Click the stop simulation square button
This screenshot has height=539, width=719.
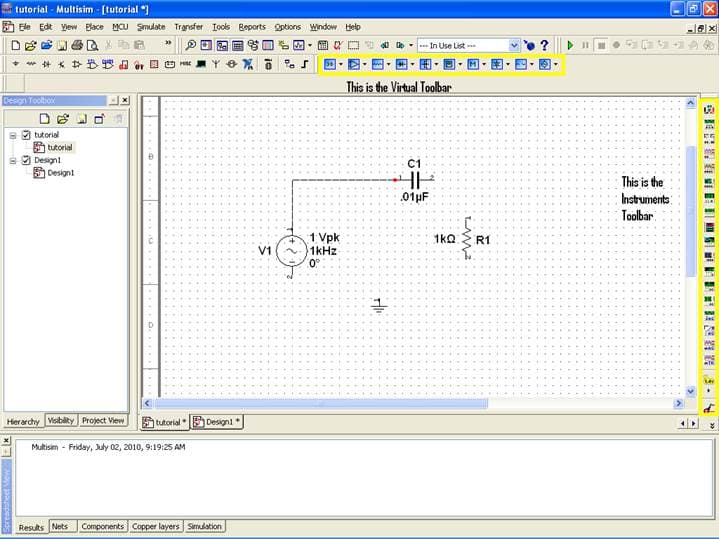(x=600, y=45)
